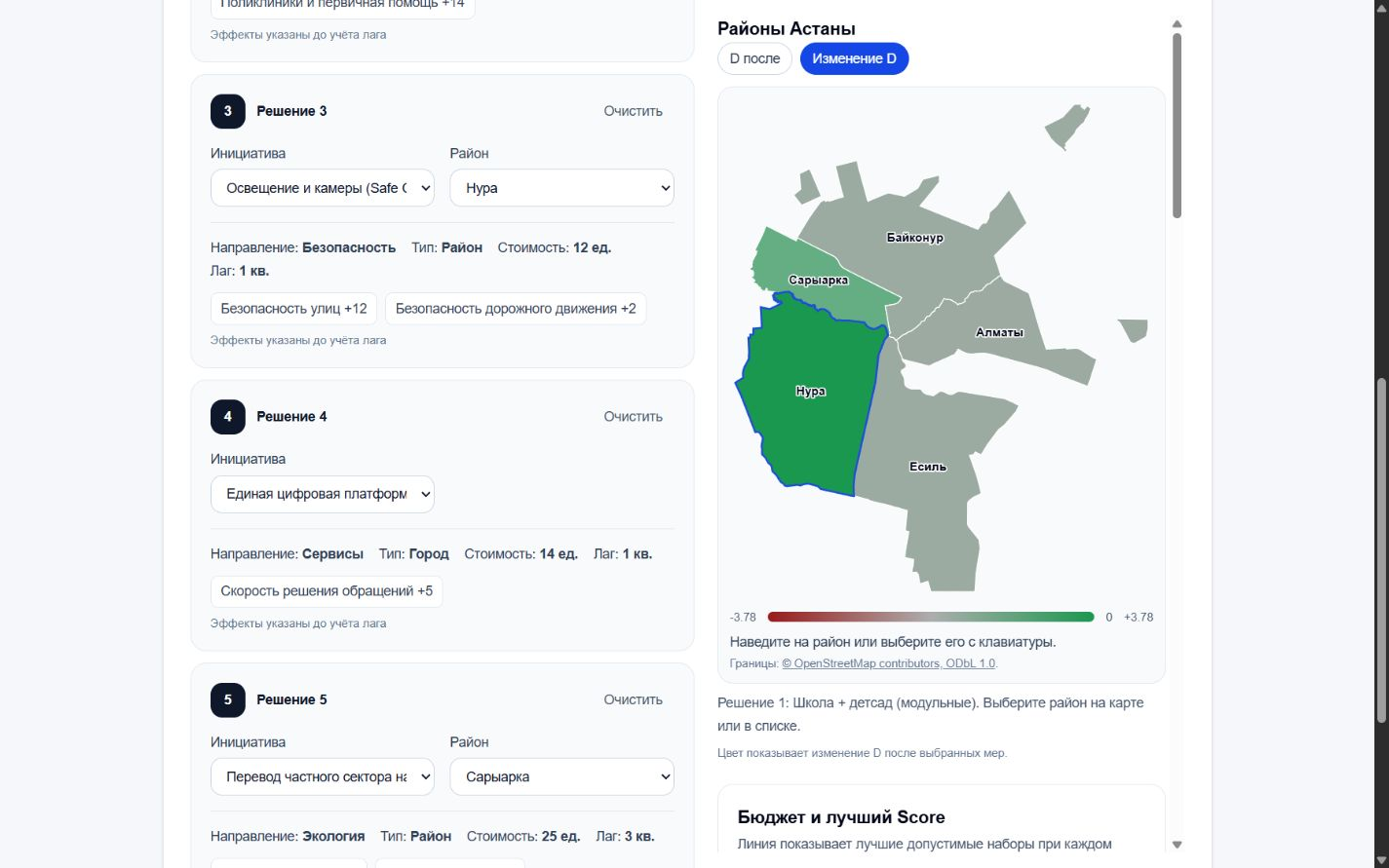Click the 'Безопасность улиц +12' effect chip
This screenshot has width=1389, height=868.
click(x=293, y=309)
